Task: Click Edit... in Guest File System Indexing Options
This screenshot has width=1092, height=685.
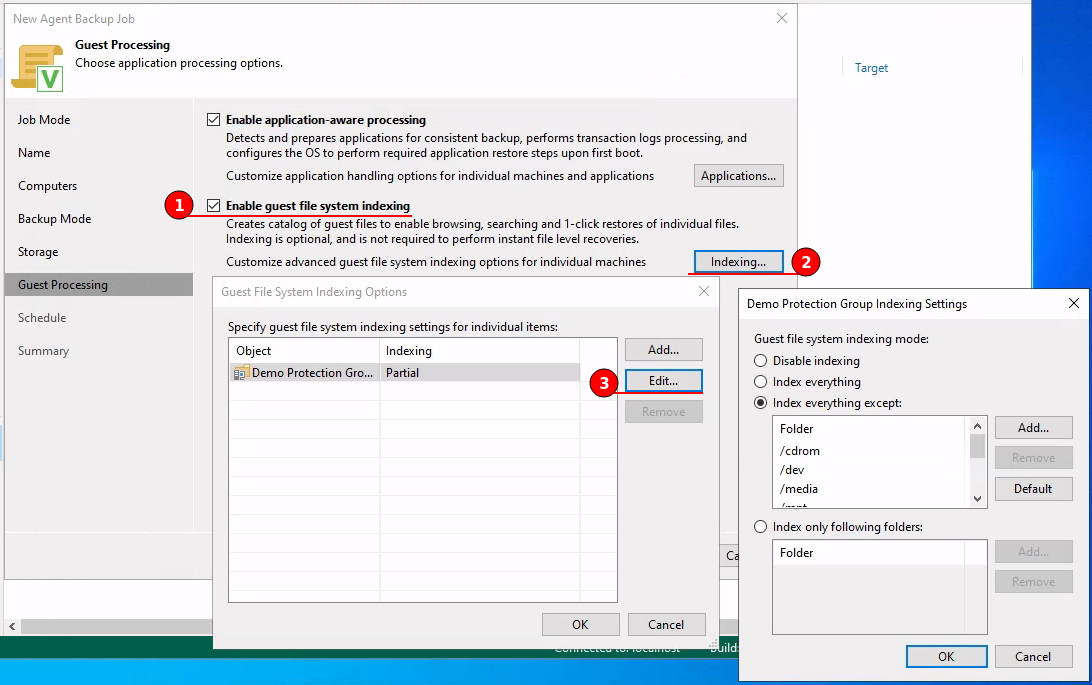Action: coord(663,381)
